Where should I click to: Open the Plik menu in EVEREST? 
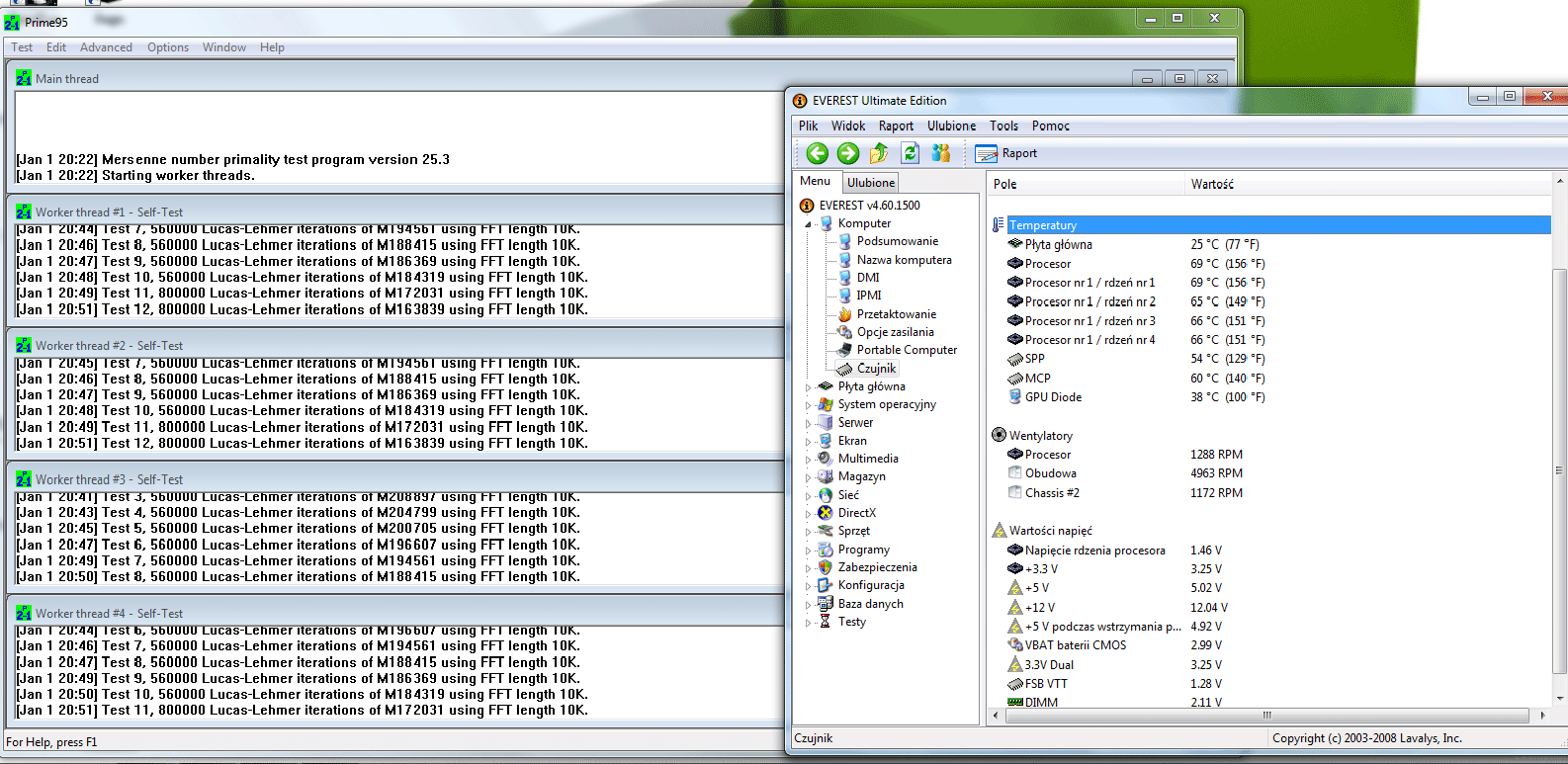(809, 126)
